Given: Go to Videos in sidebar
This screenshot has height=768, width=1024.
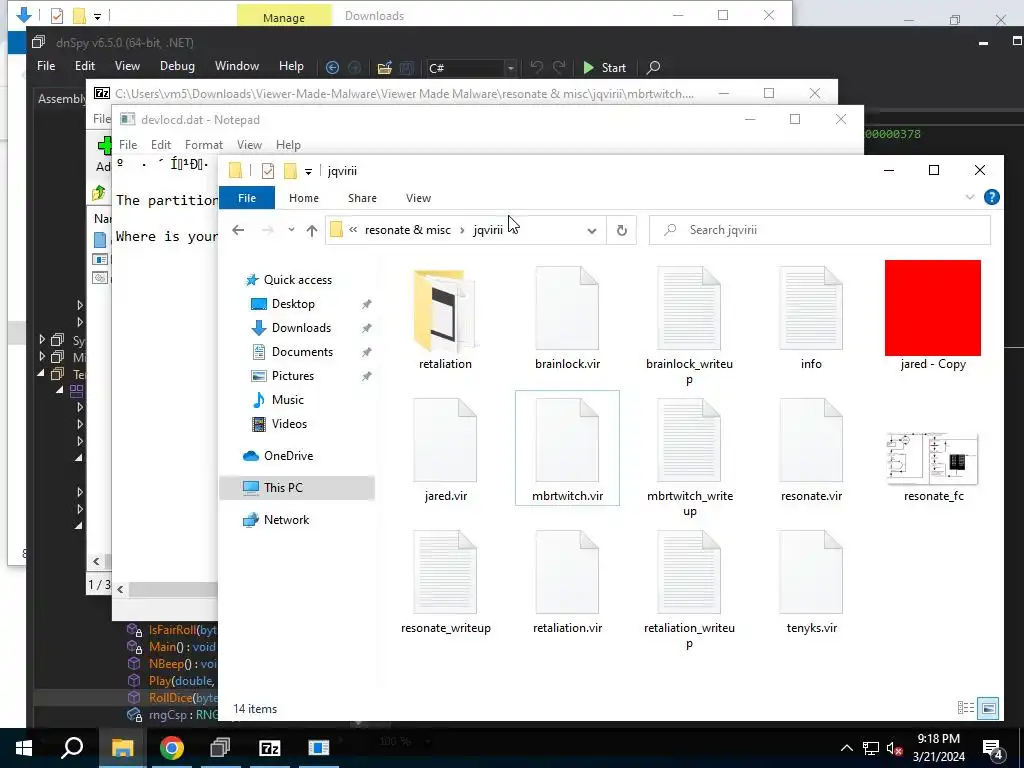Looking at the screenshot, I should (x=289, y=424).
